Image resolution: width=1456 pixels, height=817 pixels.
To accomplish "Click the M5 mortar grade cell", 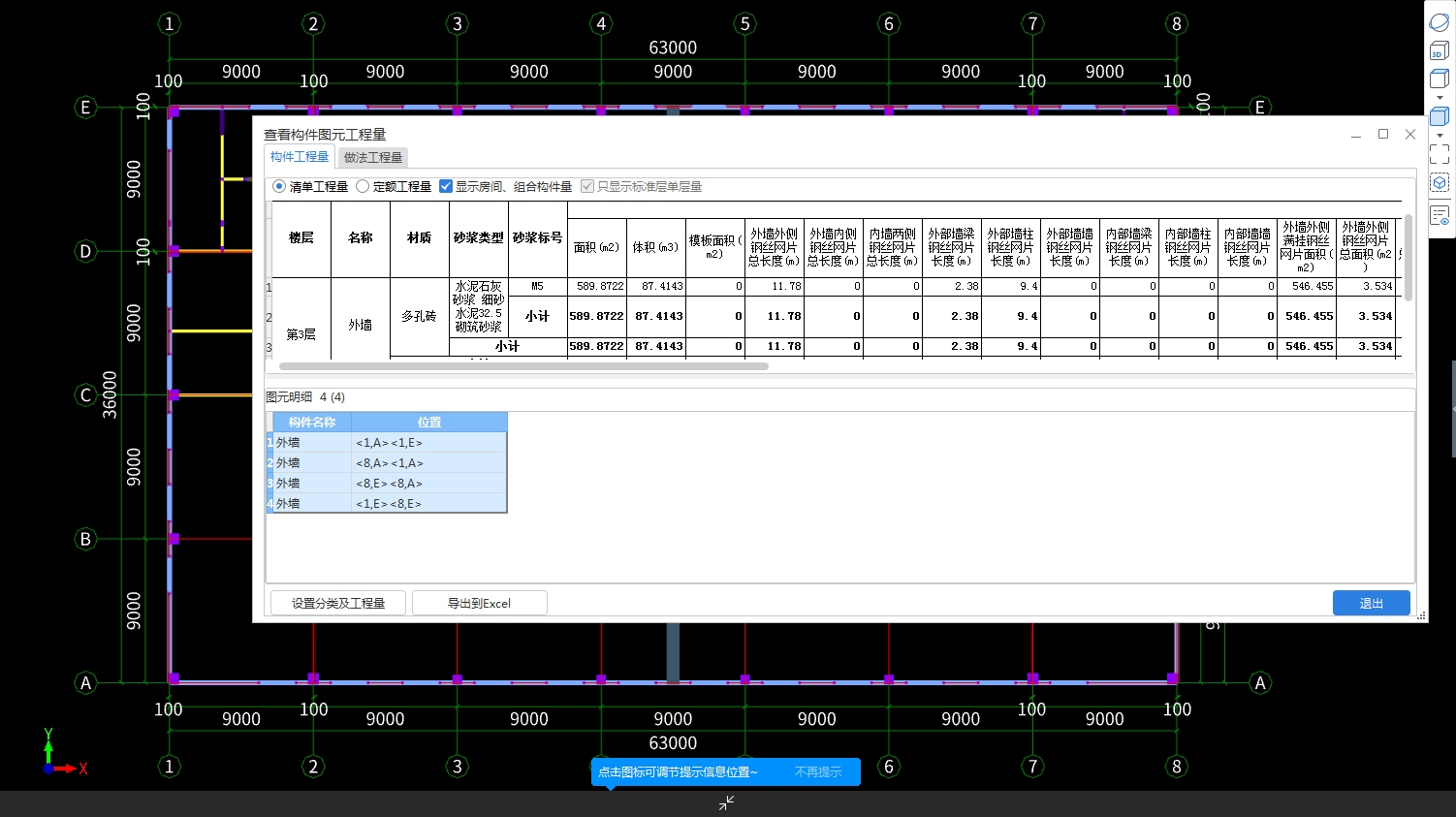I will click(x=538, y=287).
